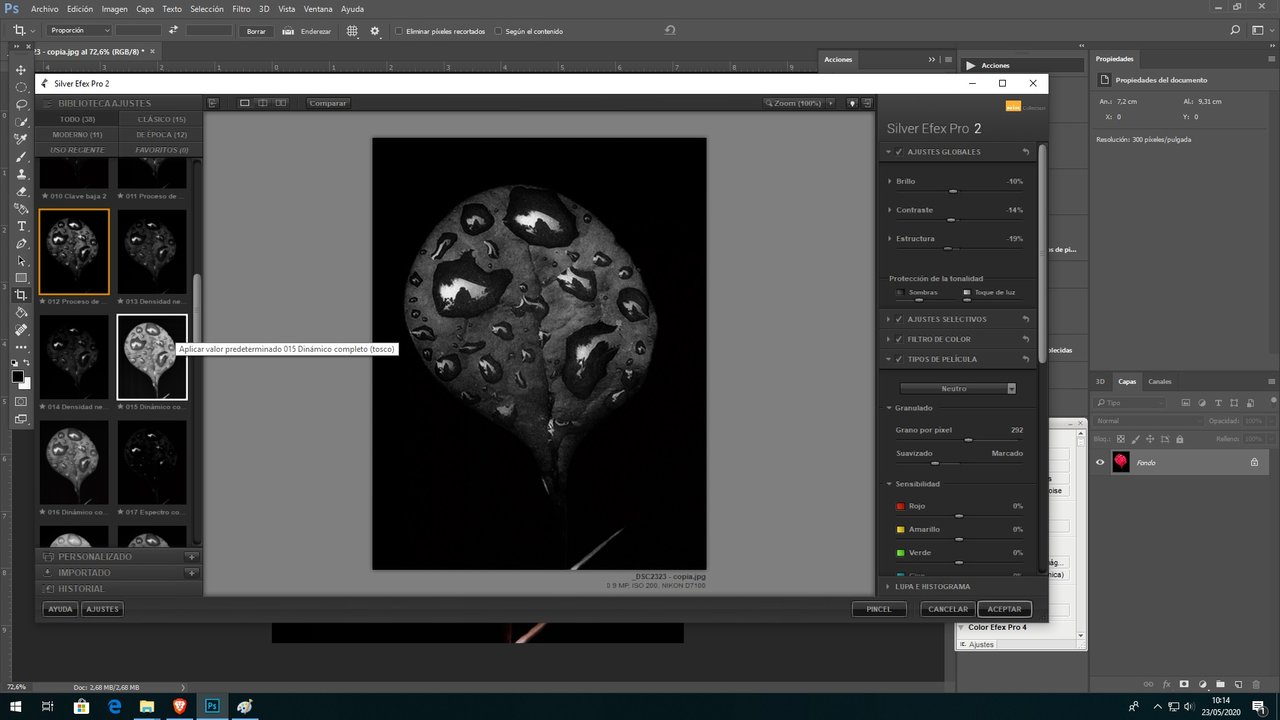Image resolution: width=1280 pixels, height=720 pixels.
Task: Expand the Estructura slider details
Action: (x=890, y=239)
